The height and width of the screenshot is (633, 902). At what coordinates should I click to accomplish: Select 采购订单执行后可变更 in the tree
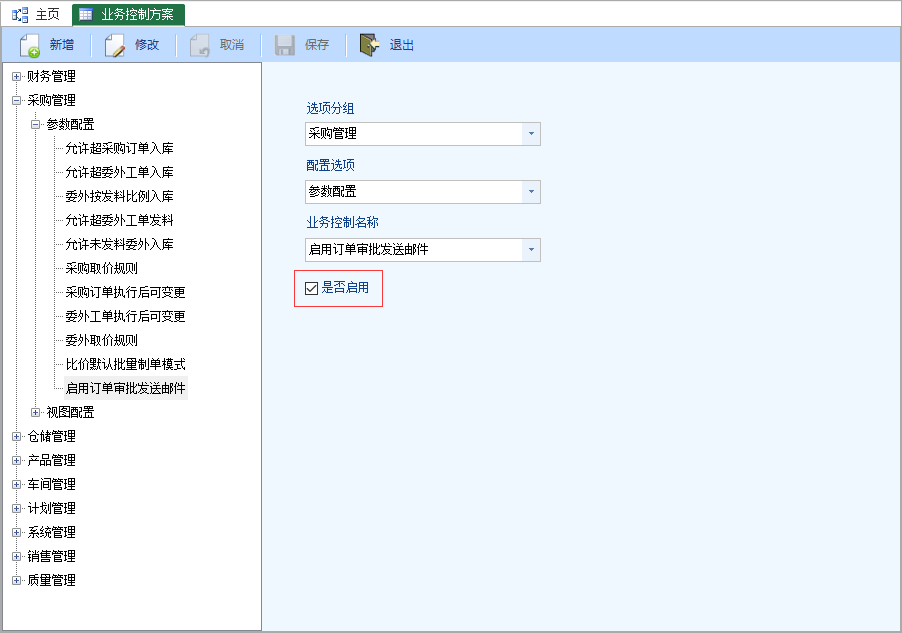pyautogui.click(x=125, y=292)
